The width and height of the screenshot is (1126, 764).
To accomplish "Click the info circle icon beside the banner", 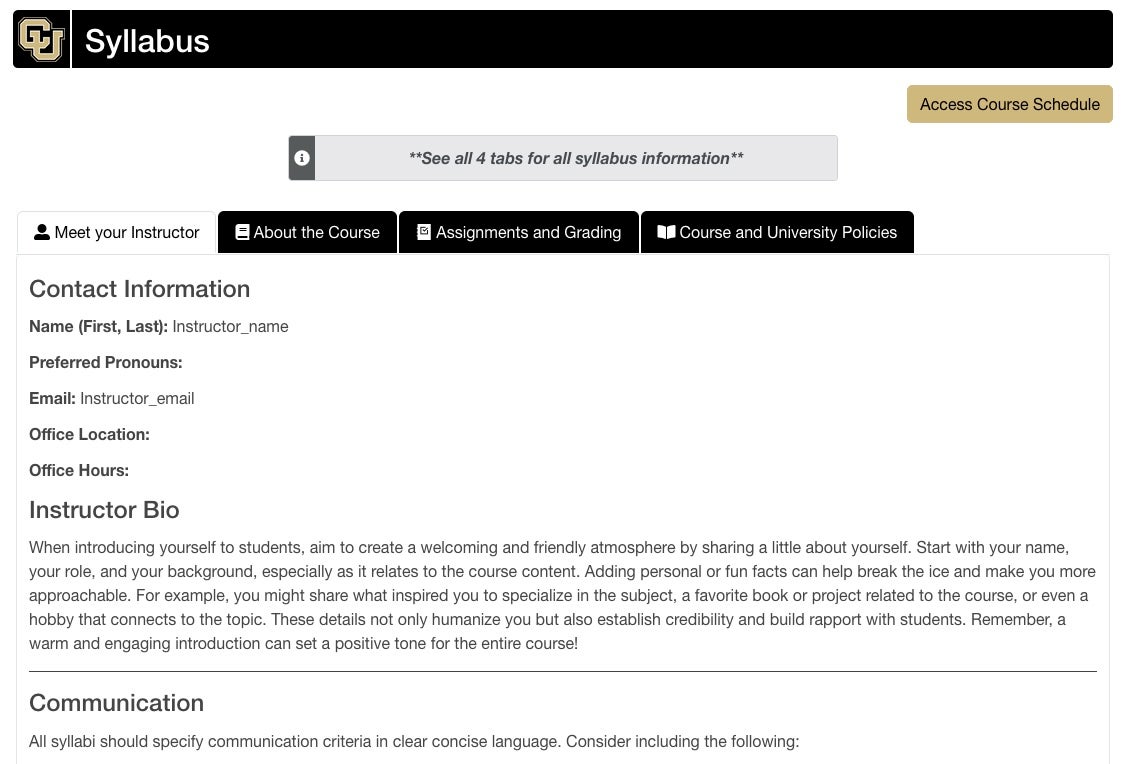I will coord(301,158).
